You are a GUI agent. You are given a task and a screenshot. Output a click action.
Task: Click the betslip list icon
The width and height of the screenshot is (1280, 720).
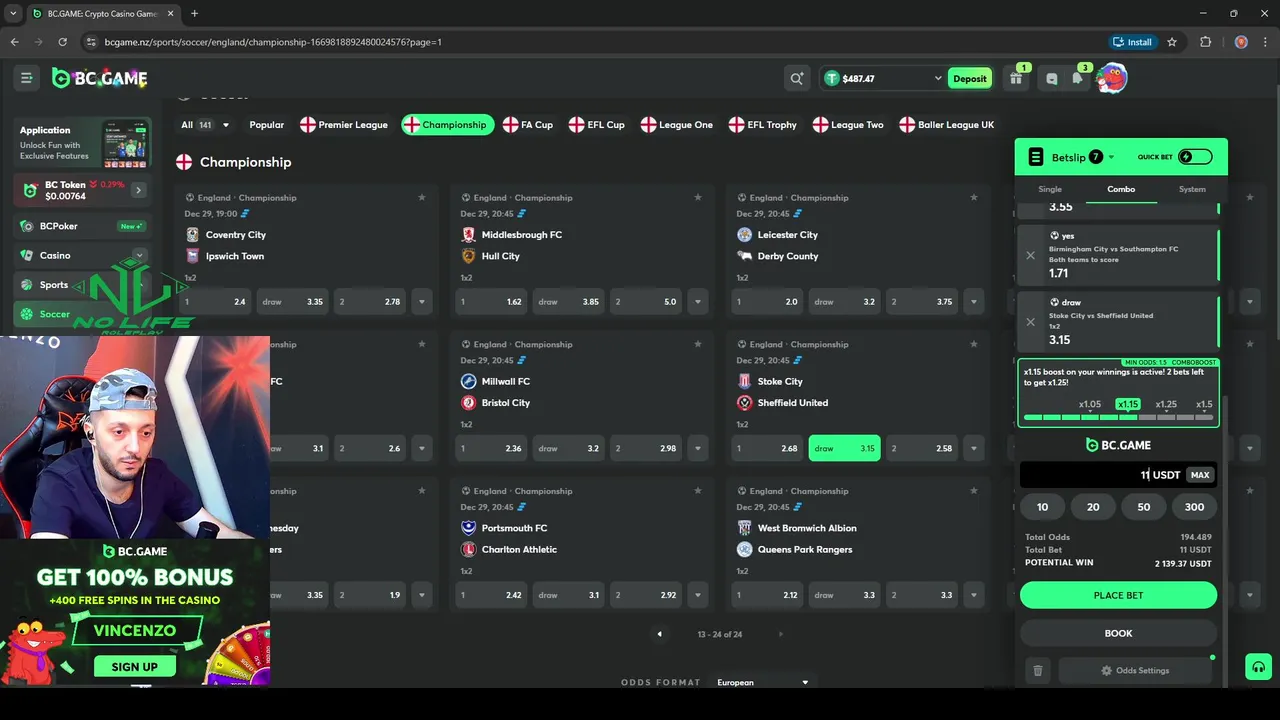(1035, 157)
